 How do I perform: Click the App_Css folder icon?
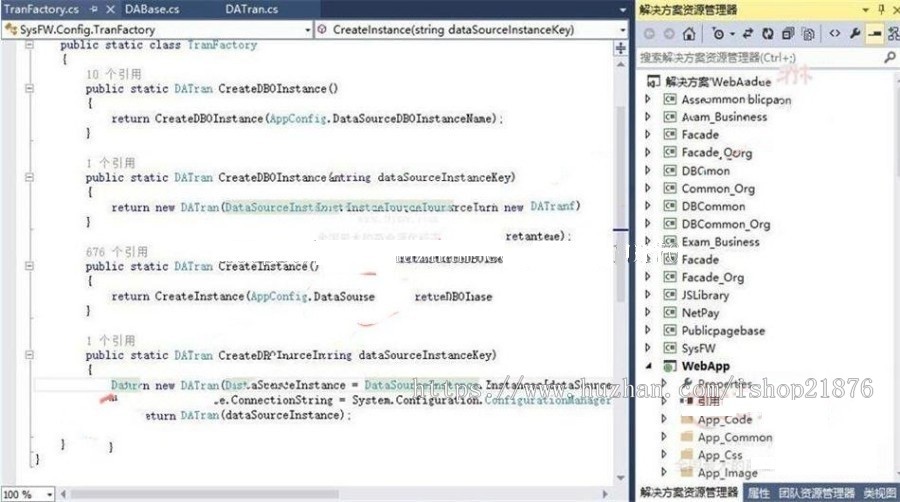pos(687,454)
